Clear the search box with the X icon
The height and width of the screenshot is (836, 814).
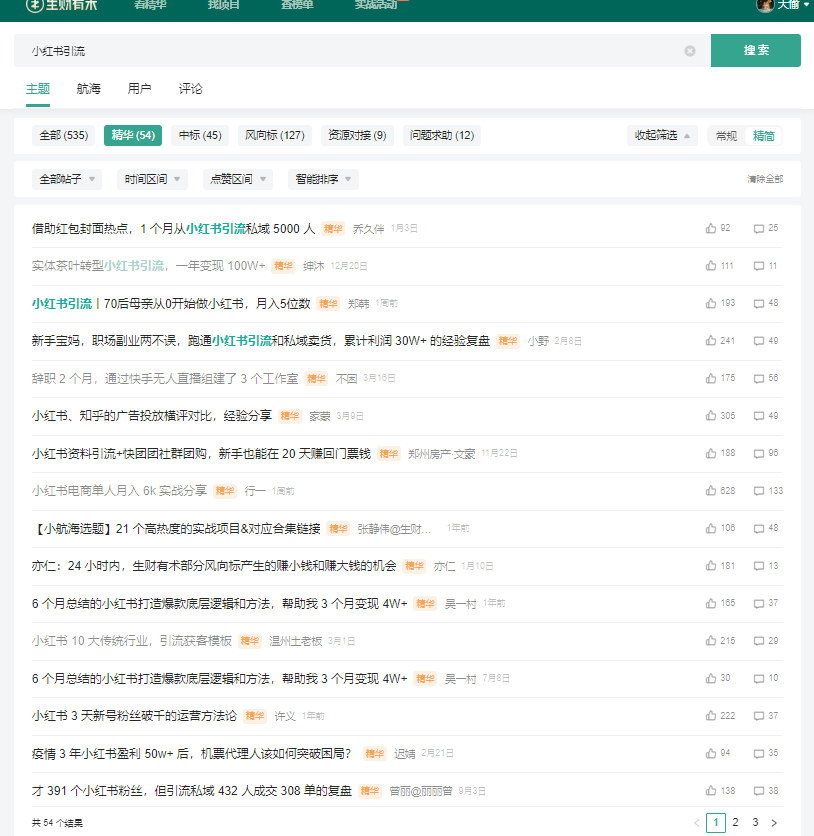[x=690, y=51]
